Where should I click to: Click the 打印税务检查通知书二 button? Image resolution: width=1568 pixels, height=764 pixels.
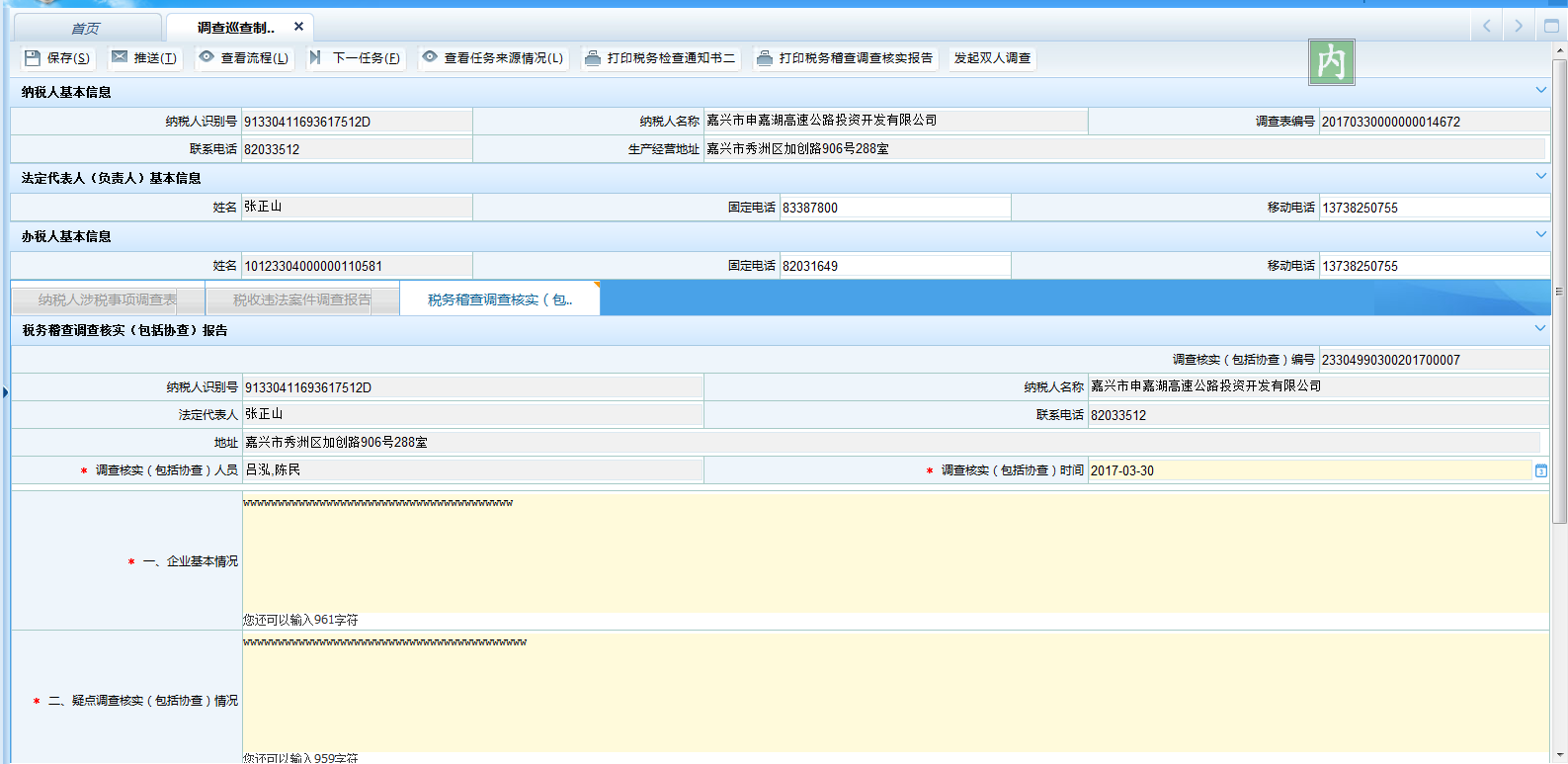(660, 58)
